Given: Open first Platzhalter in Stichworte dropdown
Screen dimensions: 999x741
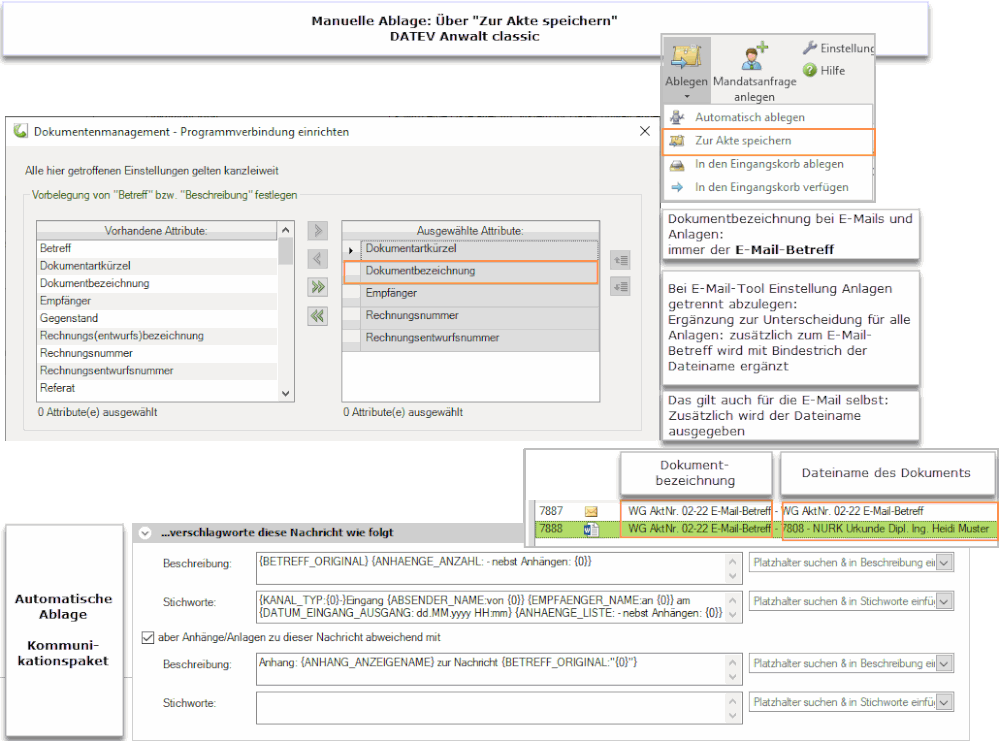Looking at the screenshot, I should coord(944,601).
